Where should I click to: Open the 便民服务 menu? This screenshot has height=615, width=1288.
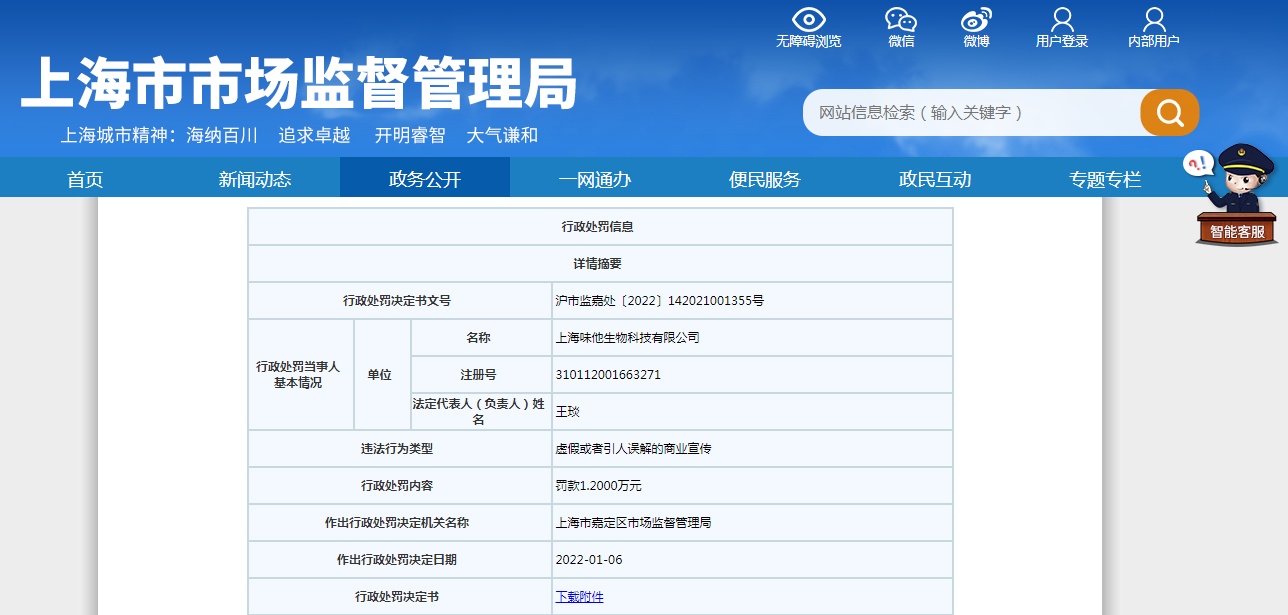[x=765, y=180]
